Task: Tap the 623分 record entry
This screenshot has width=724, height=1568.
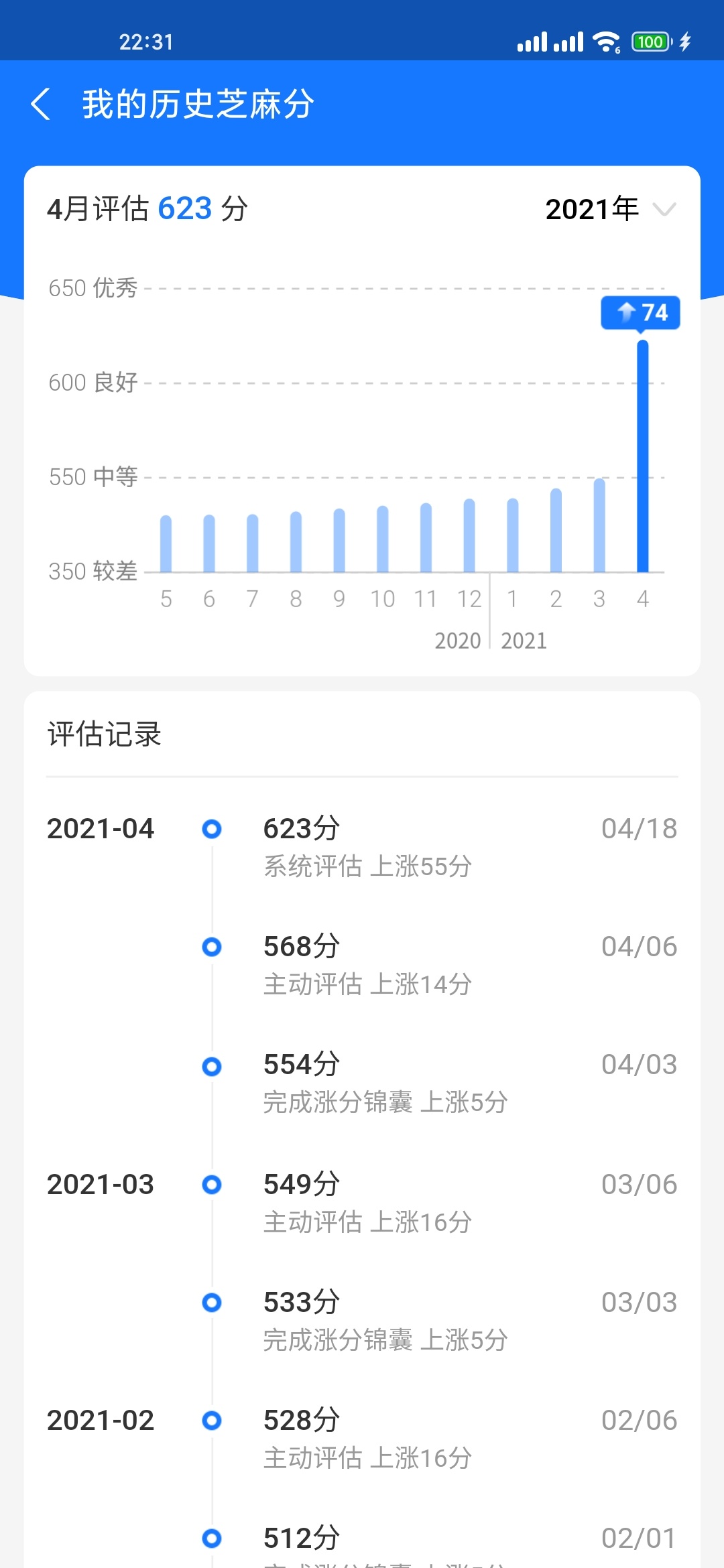Action: [362, 847]
